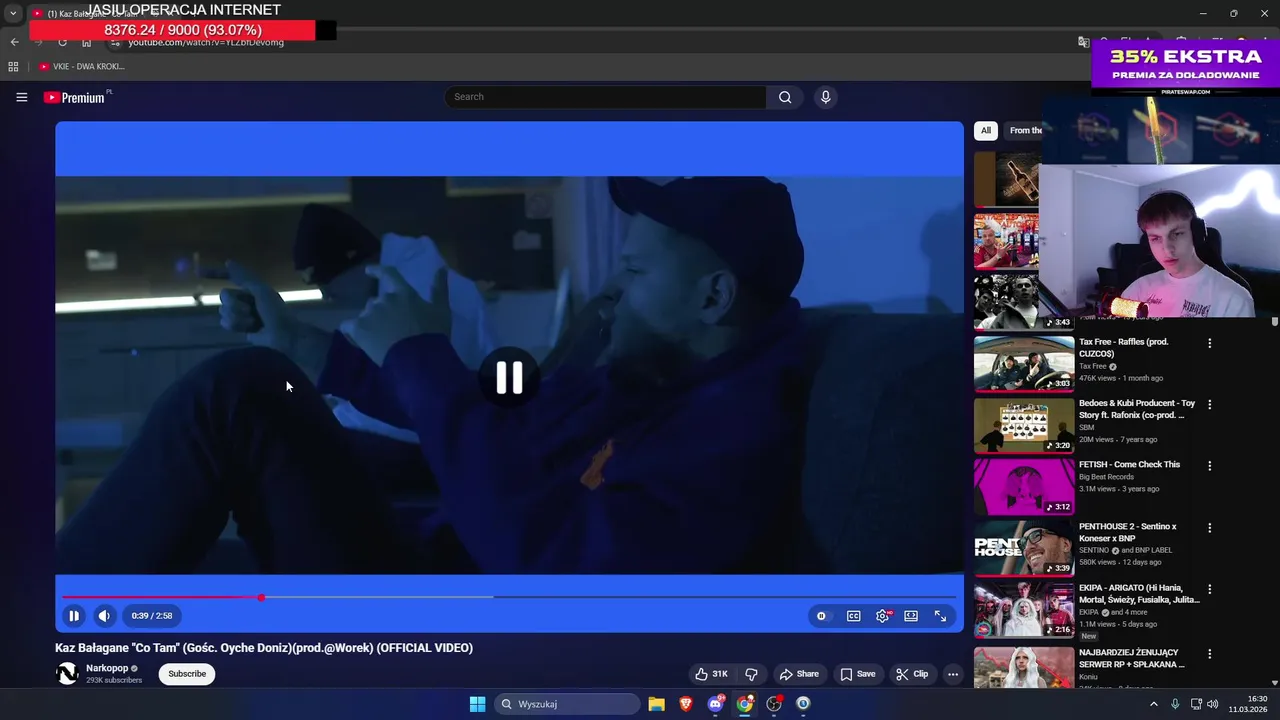Create a Clip of the video
Screen dimensions: 1280x720
(912, 674)
